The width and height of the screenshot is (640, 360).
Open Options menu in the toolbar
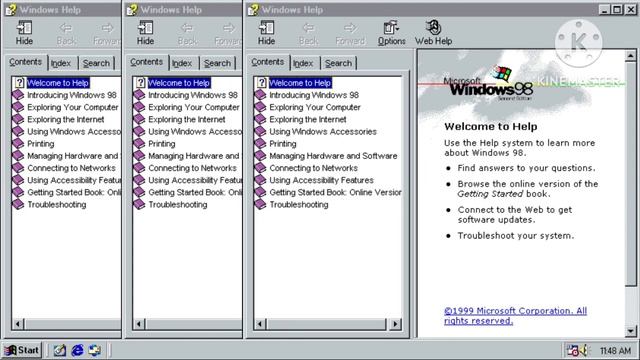pyautogui.click(x=391, y=32)
